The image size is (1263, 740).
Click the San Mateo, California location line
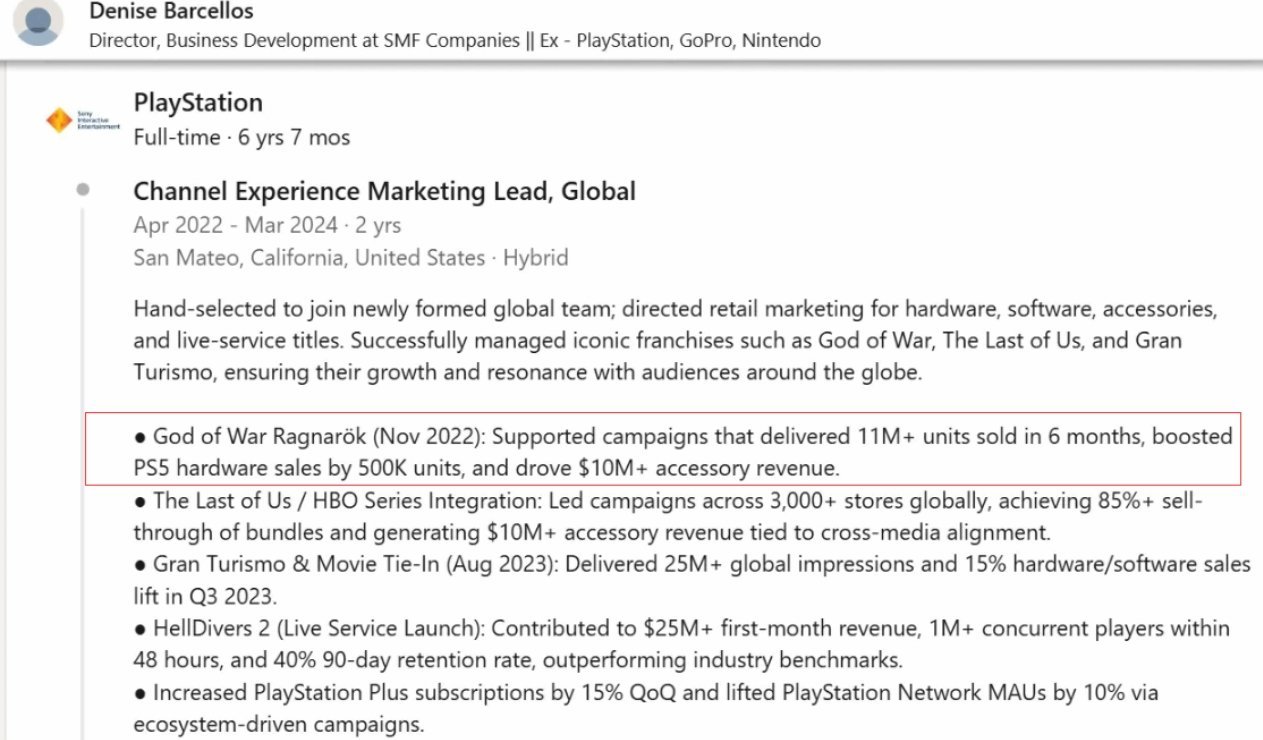tap(309, 258)
